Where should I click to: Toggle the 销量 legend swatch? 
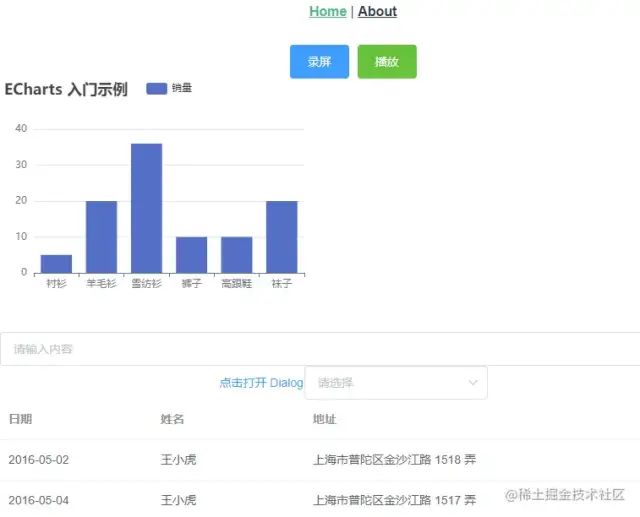tap(157, 89)
